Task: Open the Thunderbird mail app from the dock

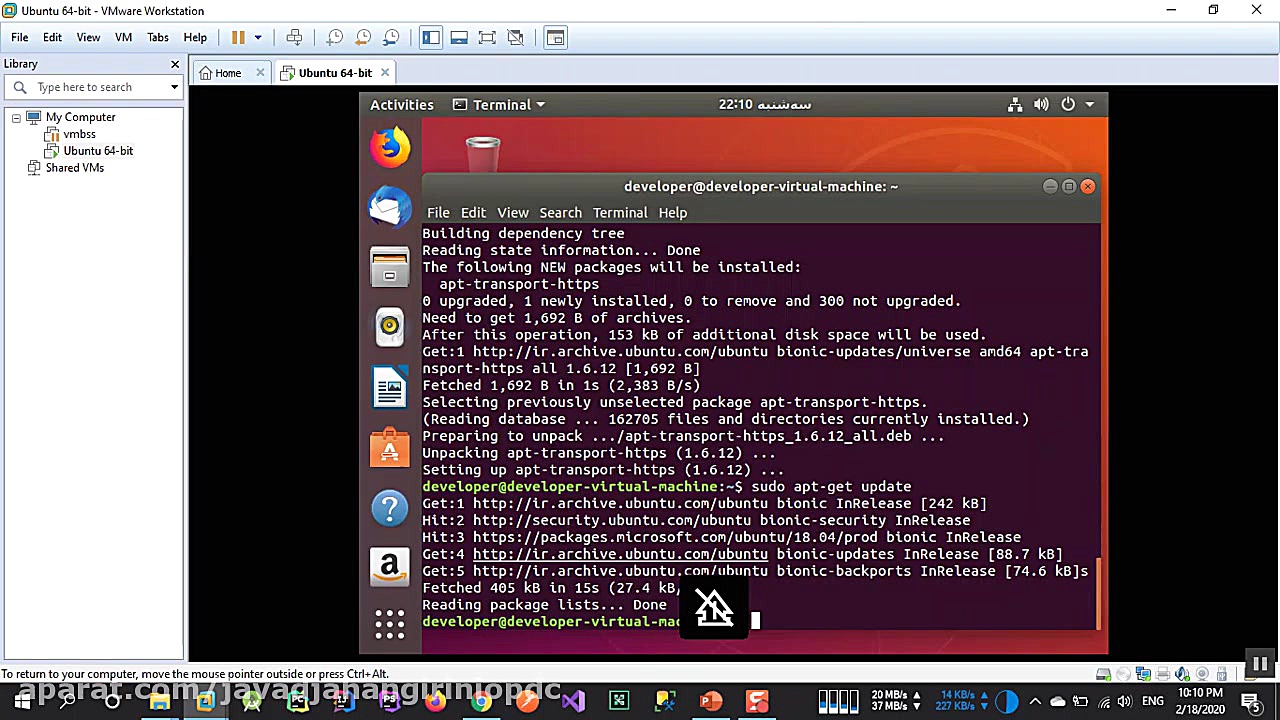Action: (x=390, y=207)
